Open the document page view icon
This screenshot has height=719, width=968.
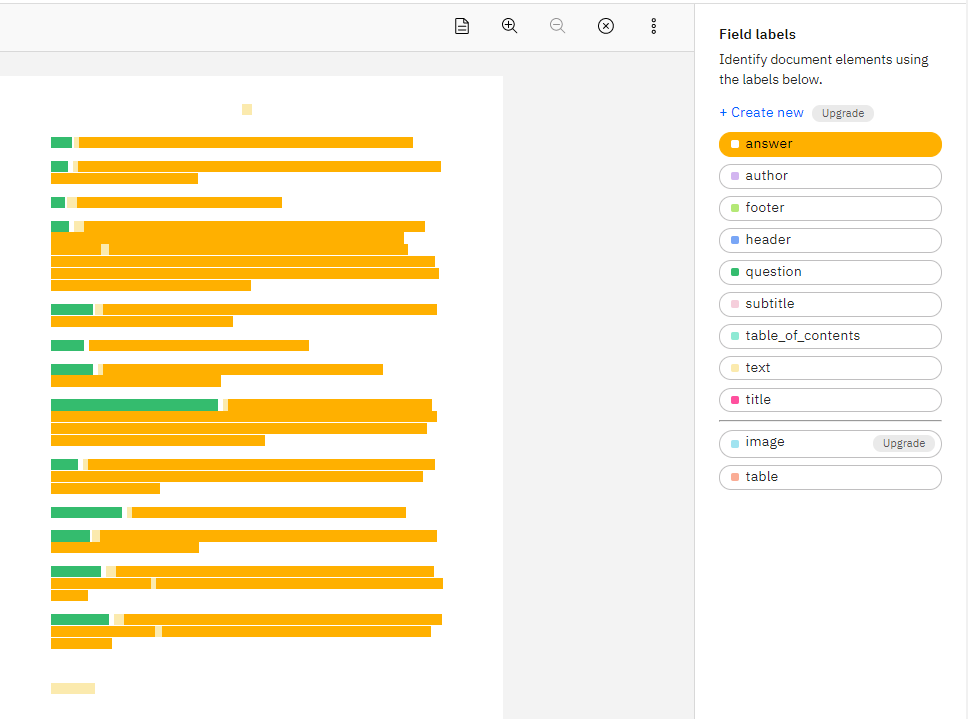pos(462,26)
